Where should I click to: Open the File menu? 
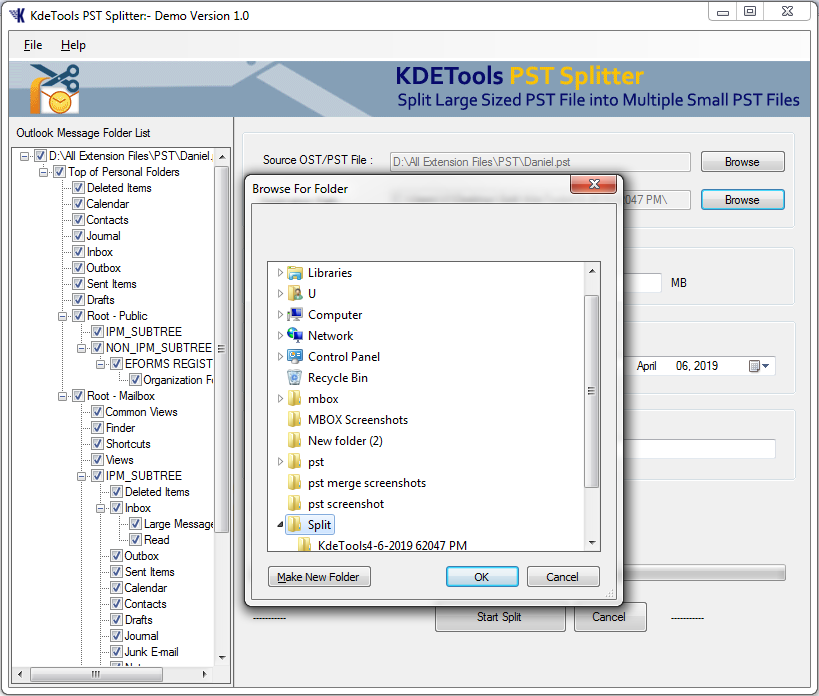33,45
